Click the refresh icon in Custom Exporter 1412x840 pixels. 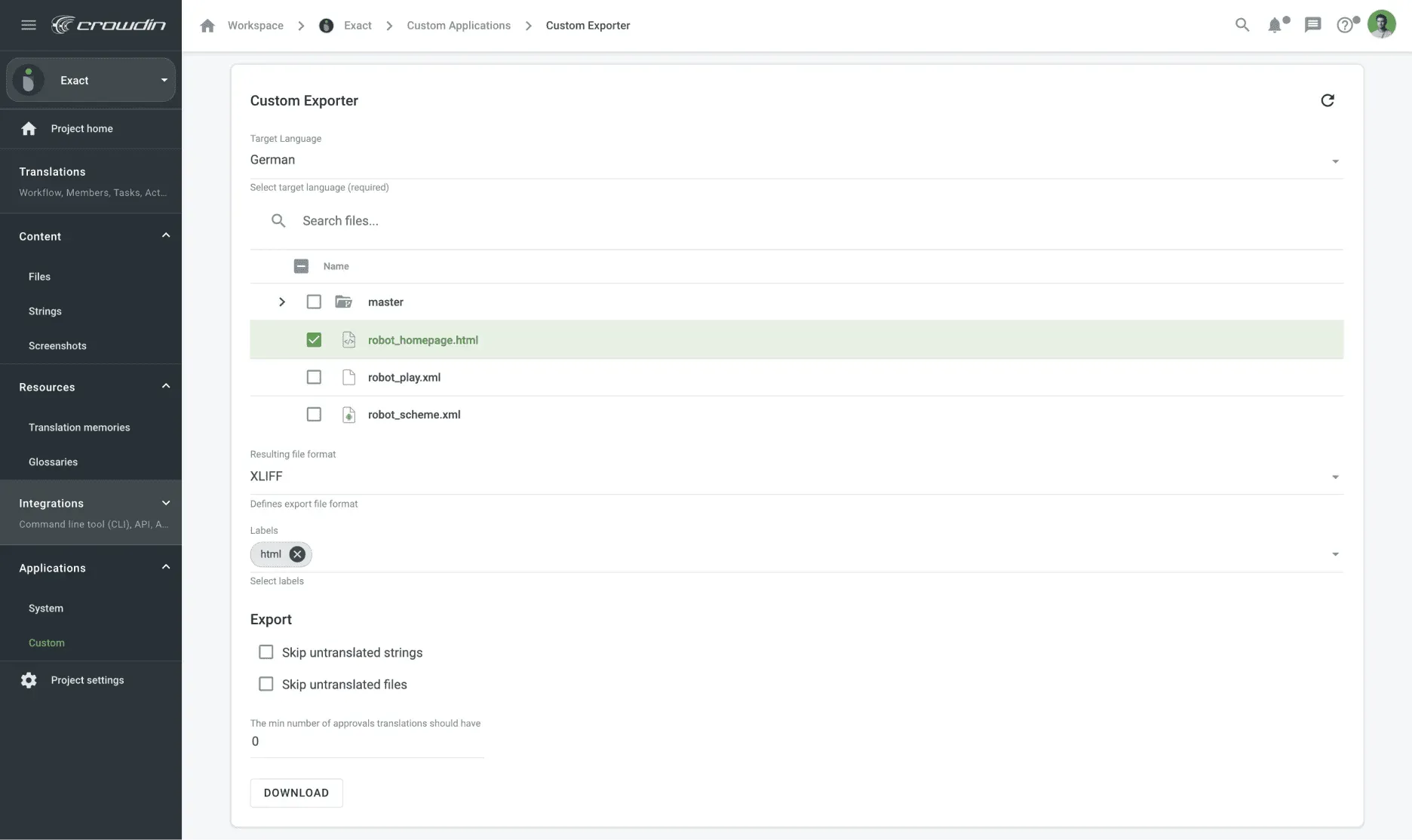(1328, 100)
